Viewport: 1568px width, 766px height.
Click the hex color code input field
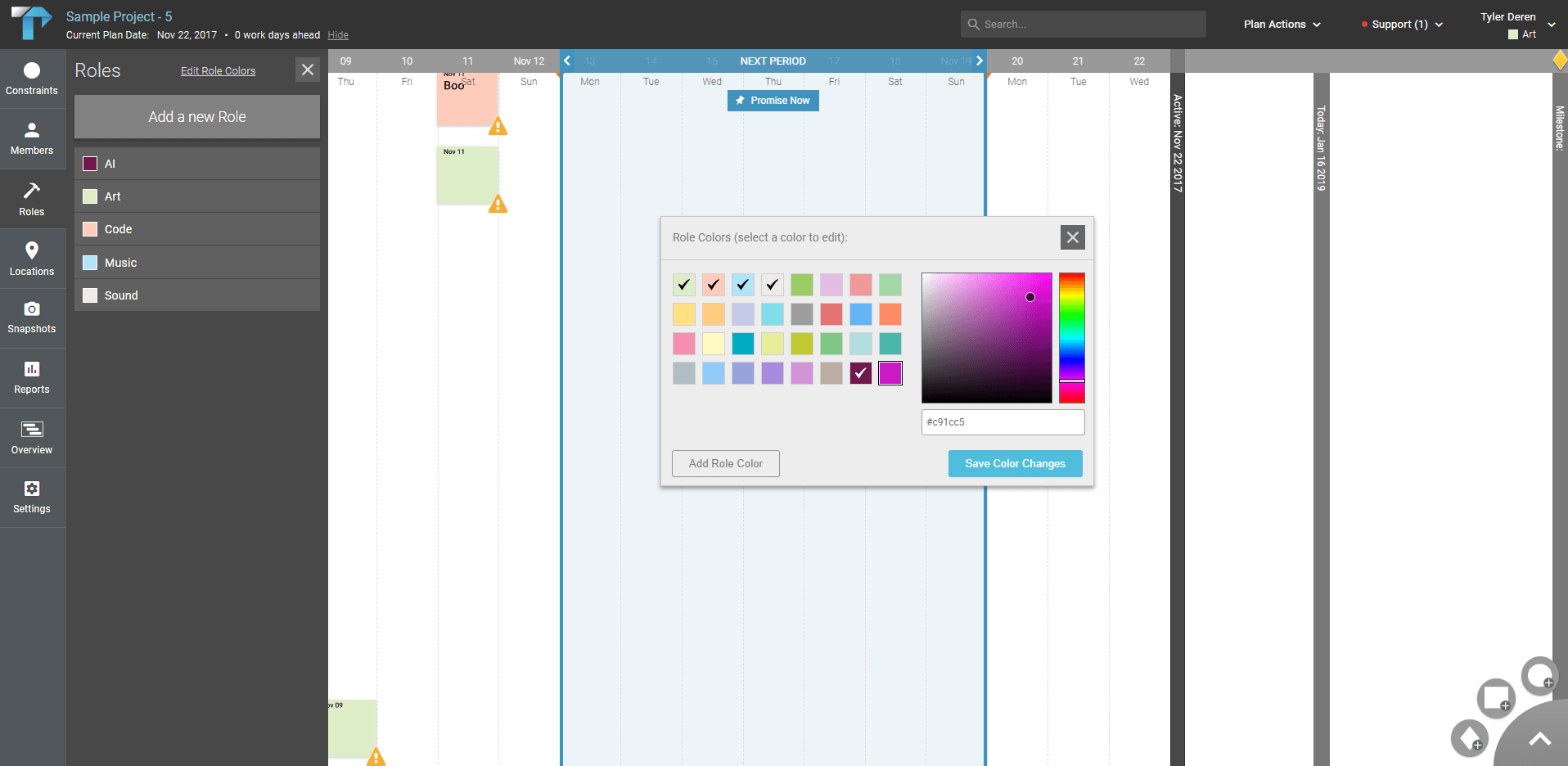click(1003, 422)
